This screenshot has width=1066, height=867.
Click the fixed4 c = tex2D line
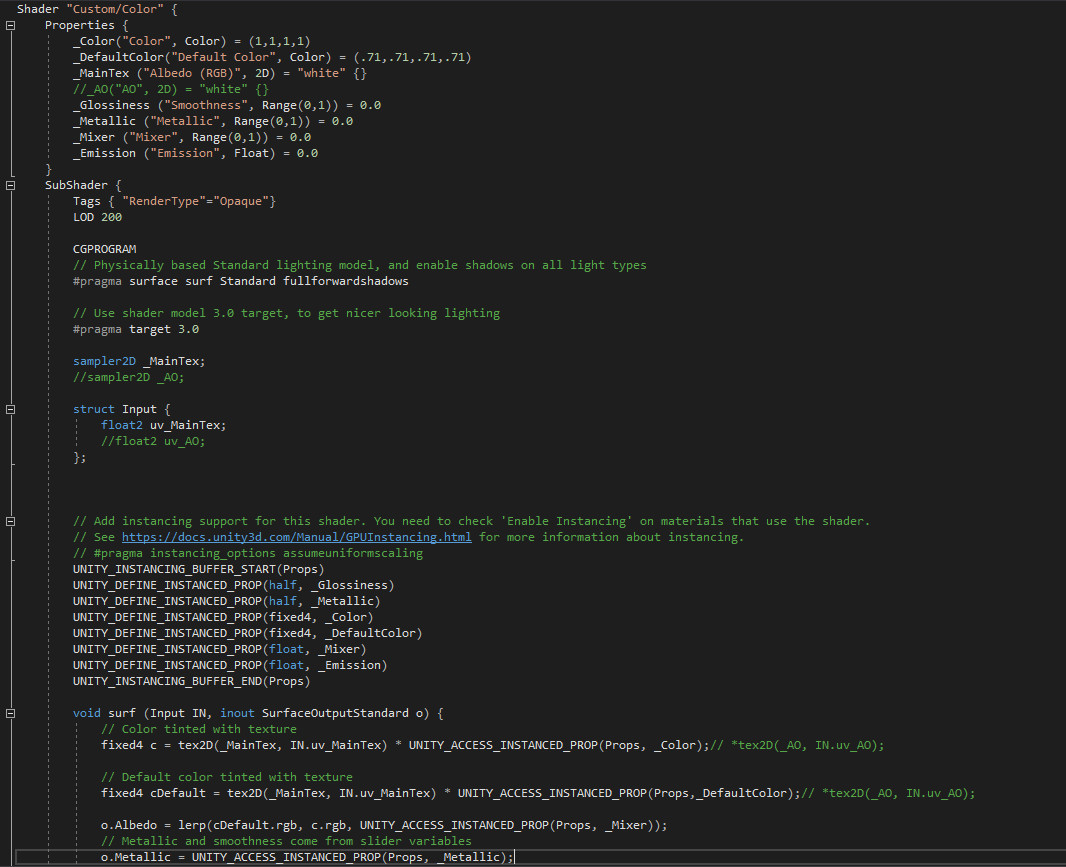(x=493, y=745)
